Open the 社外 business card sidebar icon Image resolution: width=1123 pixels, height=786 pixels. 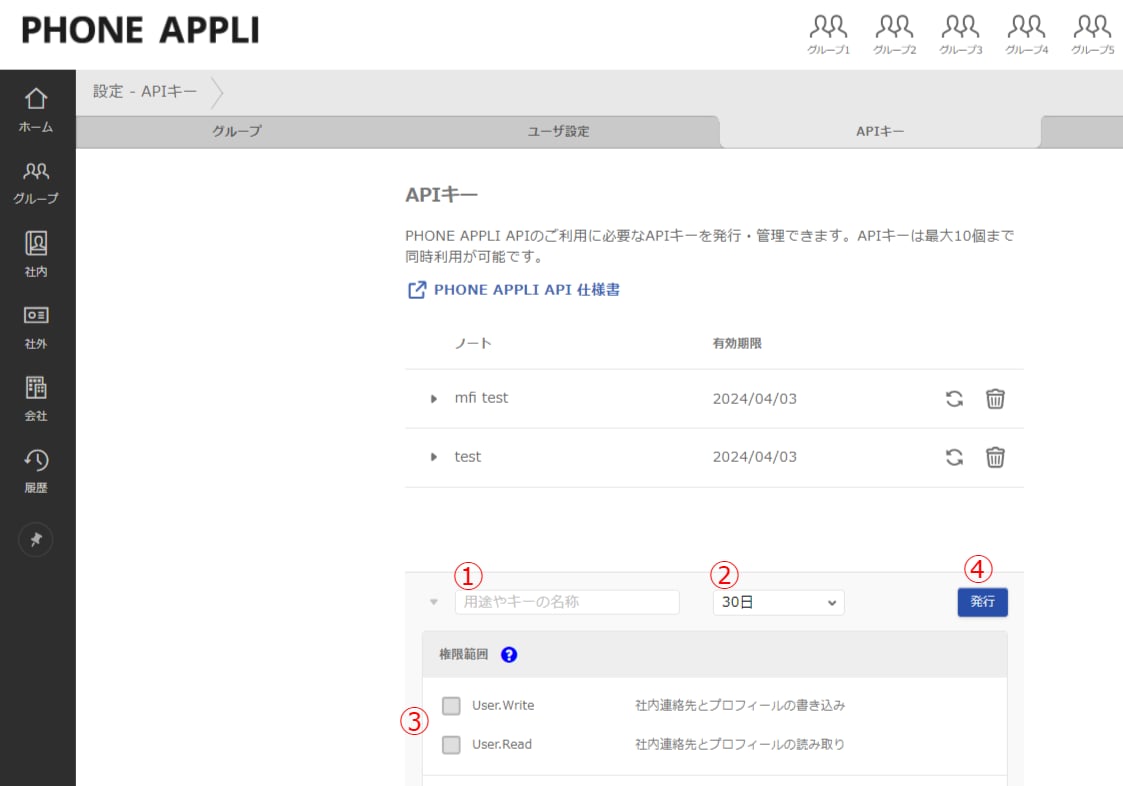[36, 326]
